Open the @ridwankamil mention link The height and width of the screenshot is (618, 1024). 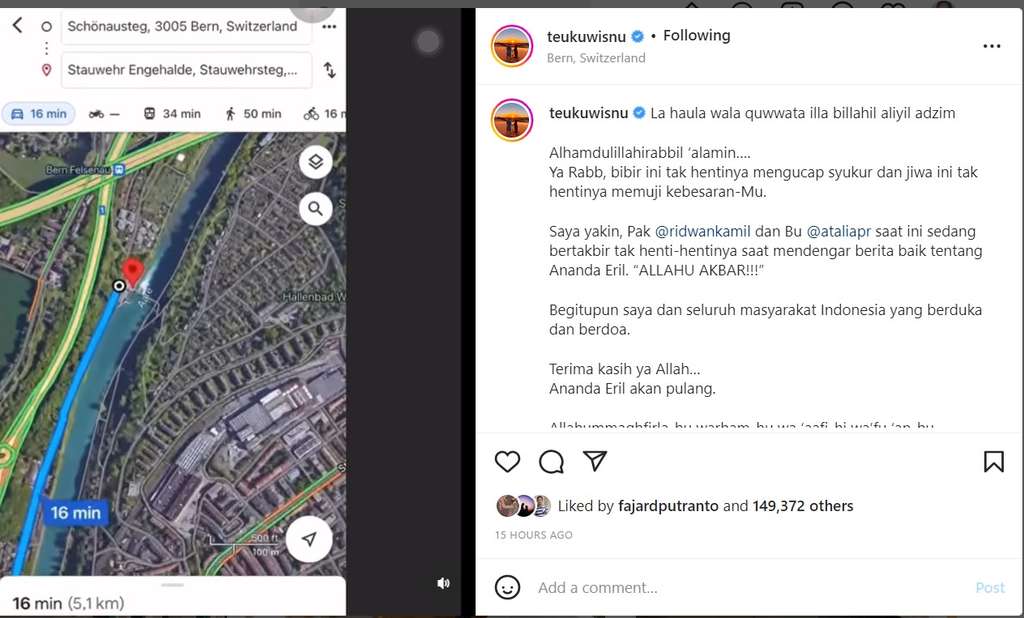click(703, 231)
